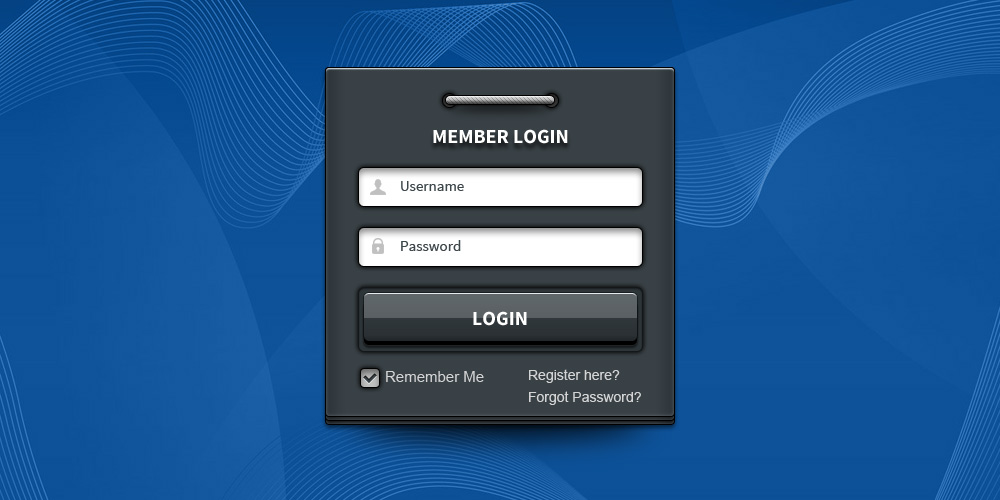
Task: Open the "Register here?" link
Action: point(573,375)
